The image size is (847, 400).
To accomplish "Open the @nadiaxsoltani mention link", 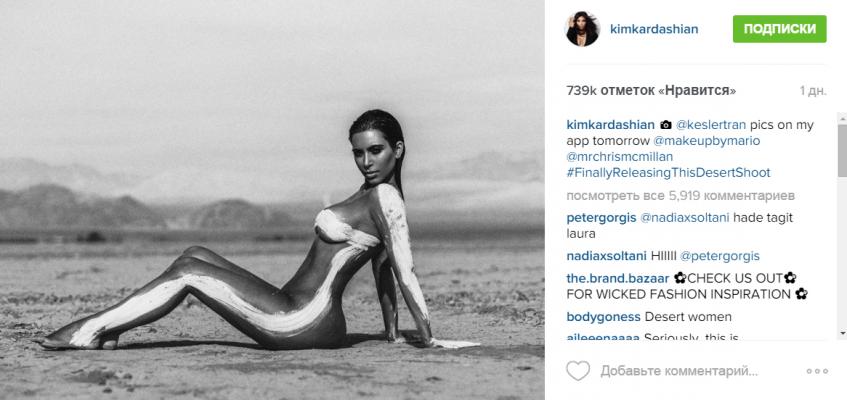I will pos(685,218).
